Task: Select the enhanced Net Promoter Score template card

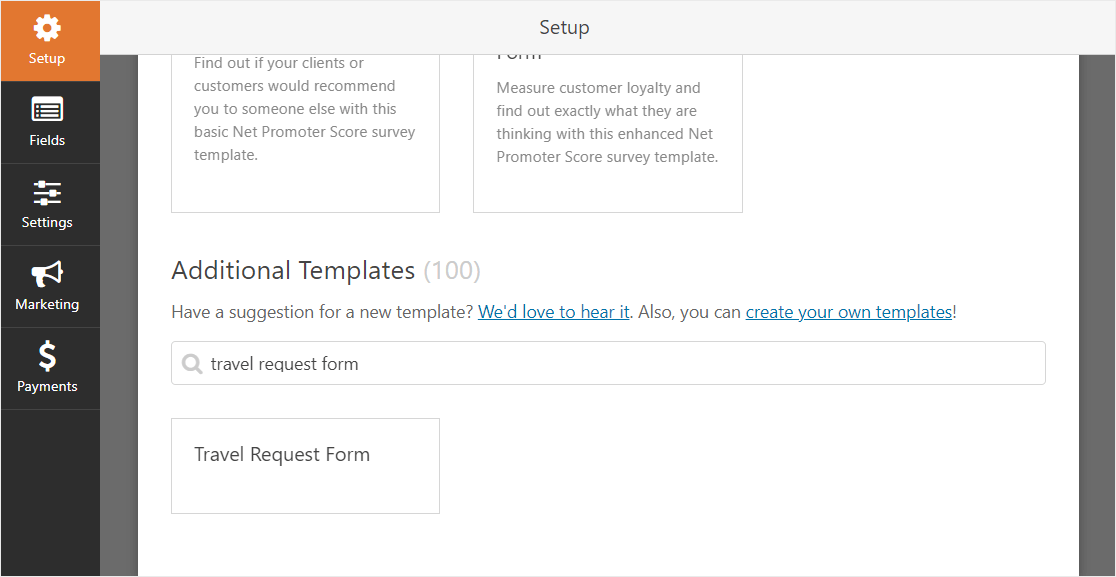Action: (x=608, y=134)
